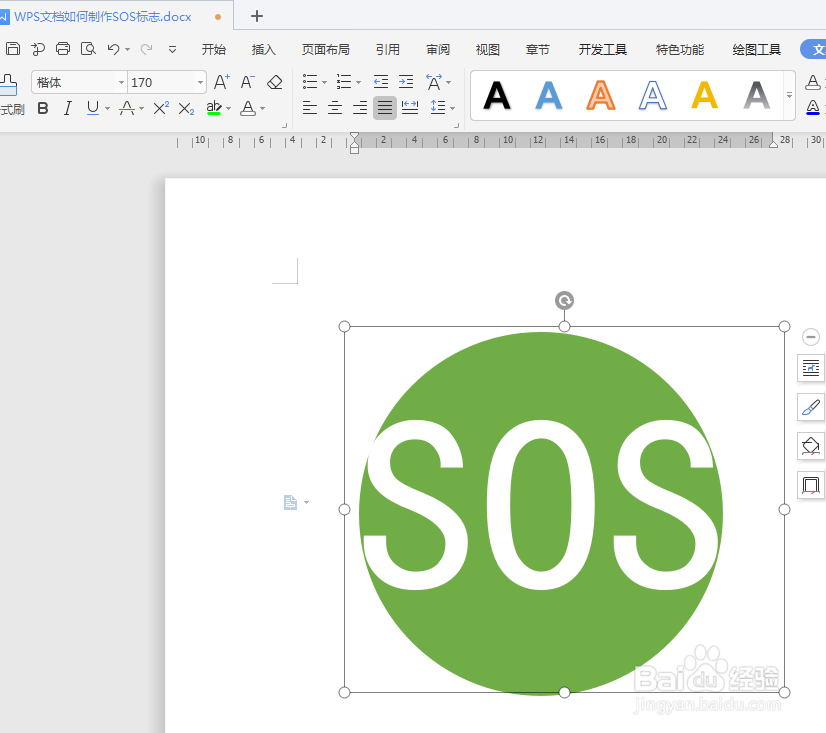Open line spacing dropdown arrow
The image size is (826, 733).
453,109
